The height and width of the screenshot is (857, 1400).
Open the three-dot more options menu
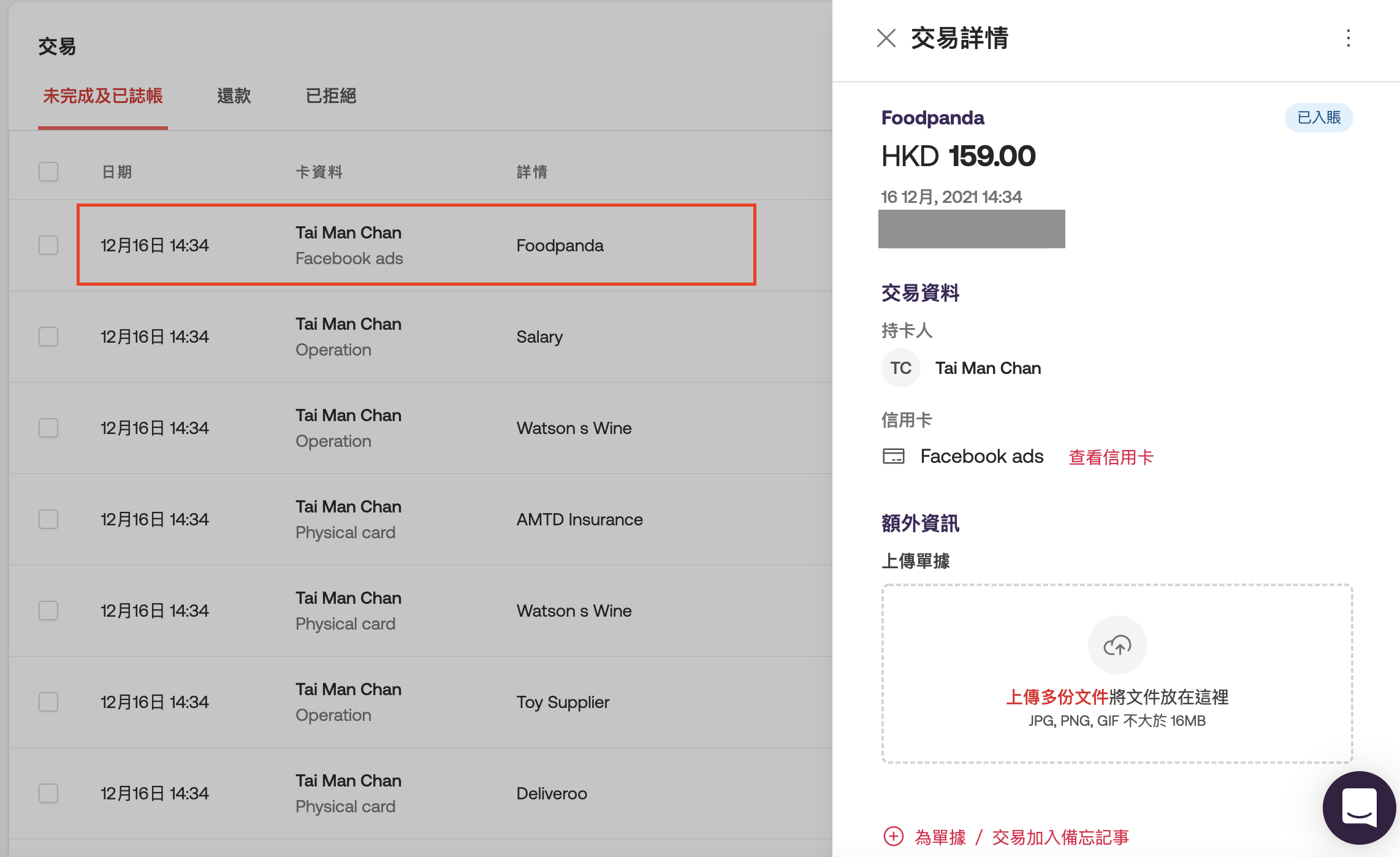pyautogui.click(x=1348, y=38)
